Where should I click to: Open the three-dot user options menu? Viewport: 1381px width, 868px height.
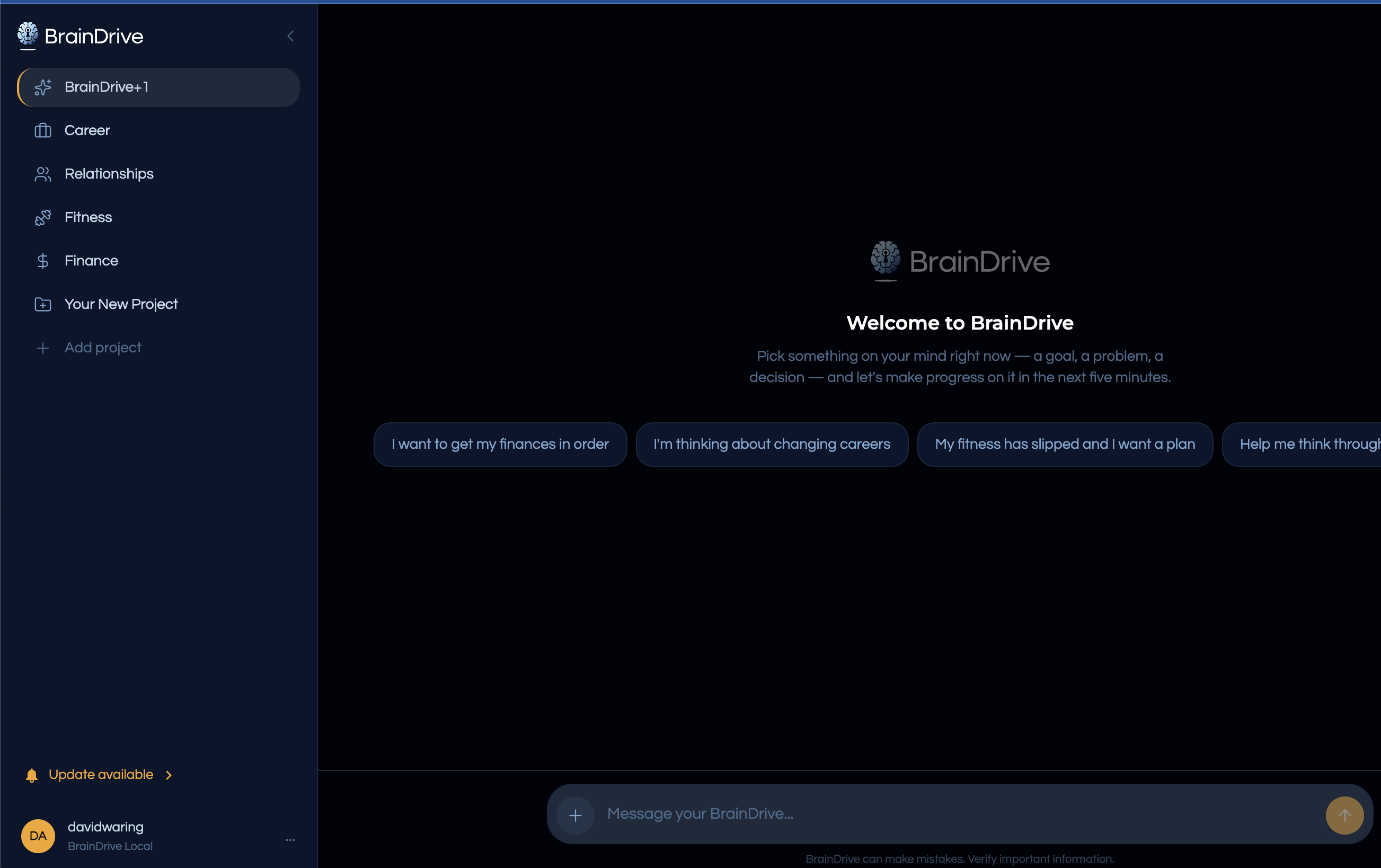click(291, 839)
